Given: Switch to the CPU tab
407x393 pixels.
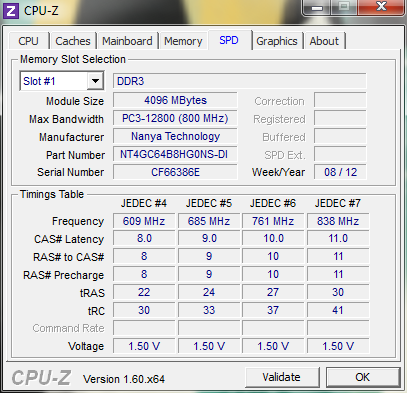Looking at the screenshot, I should pyautogui.click(x=29, y=41).
